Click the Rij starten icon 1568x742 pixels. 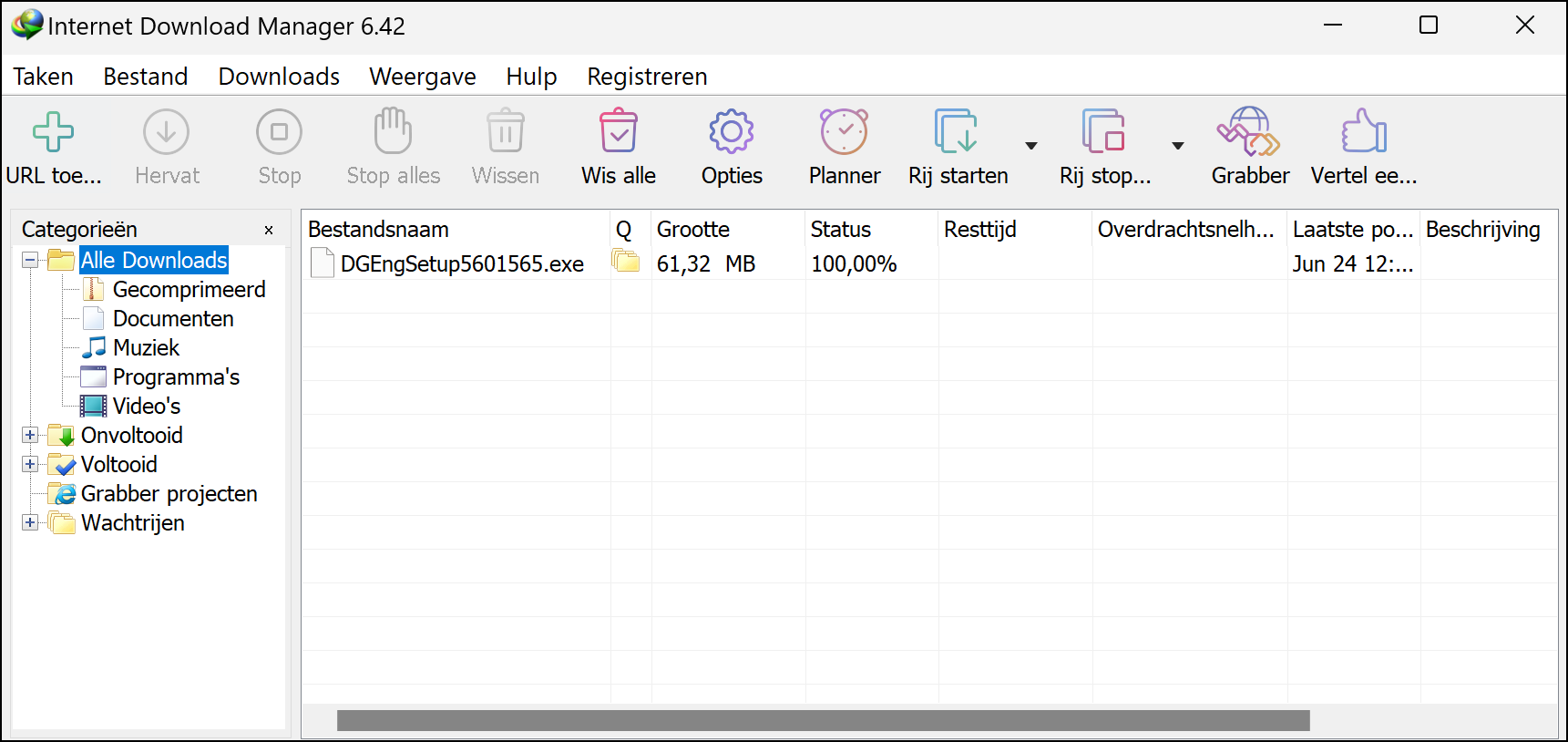(957, 131)
